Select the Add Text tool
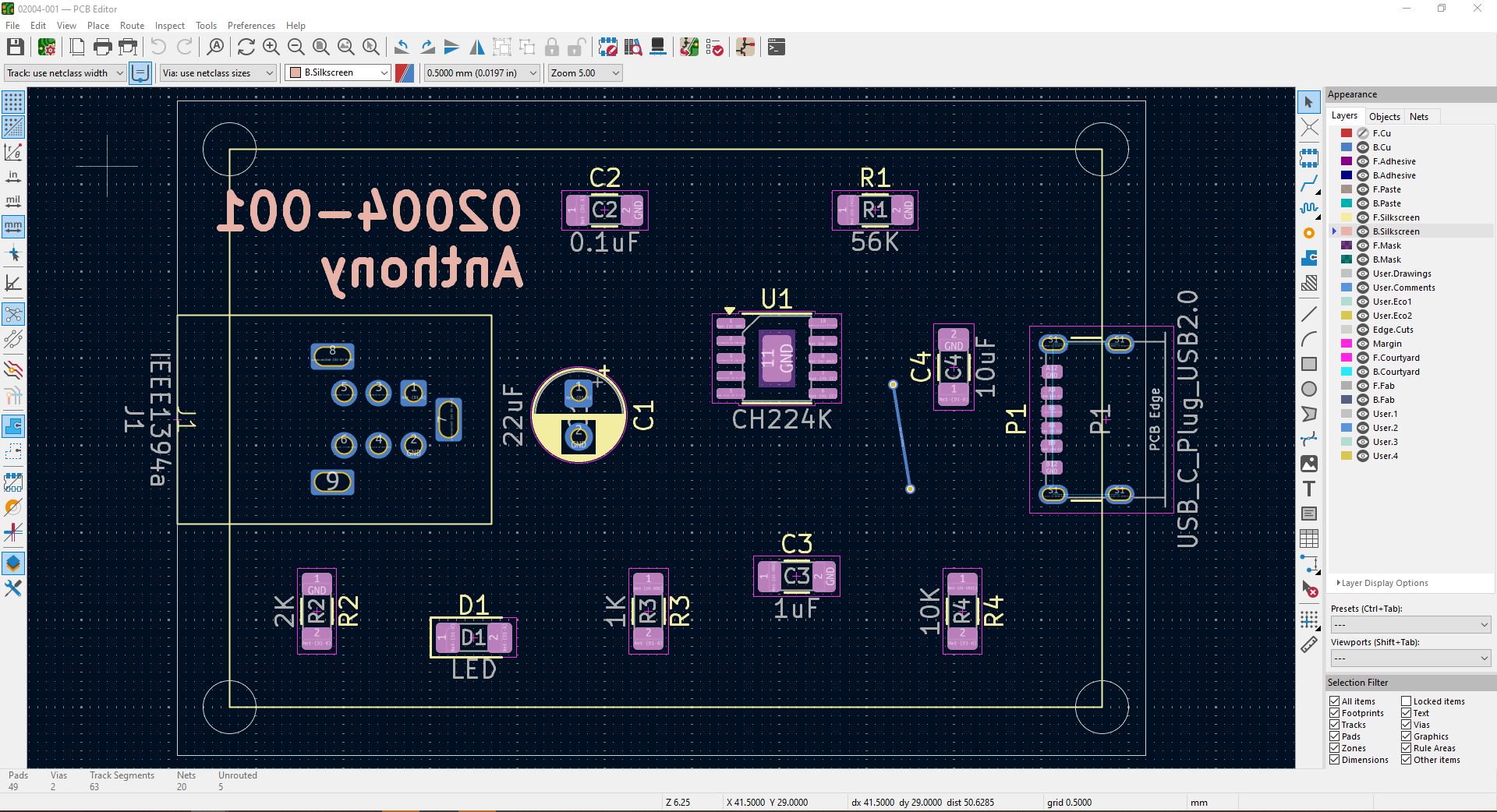The image size is (1497, 812). [1309, 489]
